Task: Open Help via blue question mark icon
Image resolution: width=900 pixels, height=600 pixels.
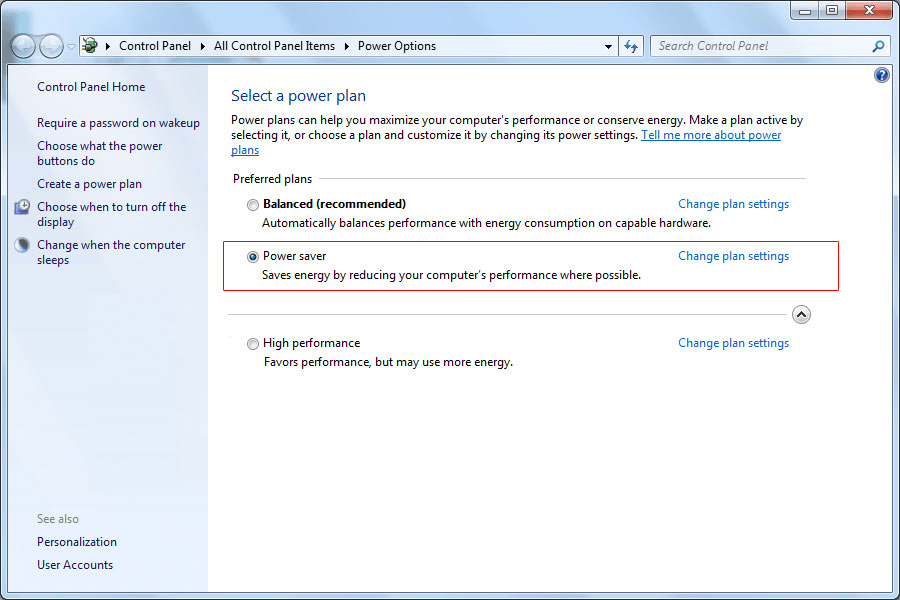Action: click(881, 75)
